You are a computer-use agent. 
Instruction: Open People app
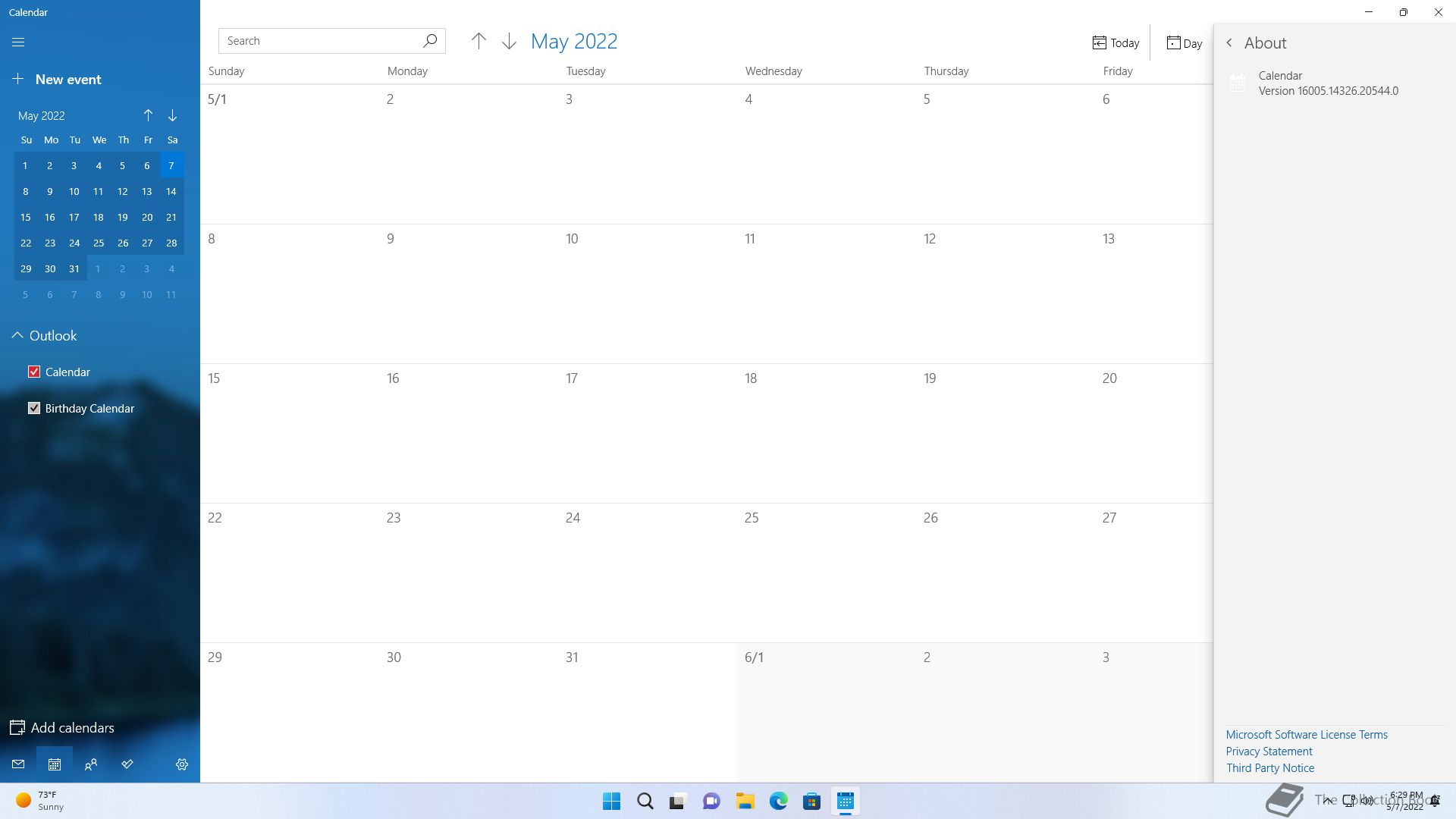91,764
